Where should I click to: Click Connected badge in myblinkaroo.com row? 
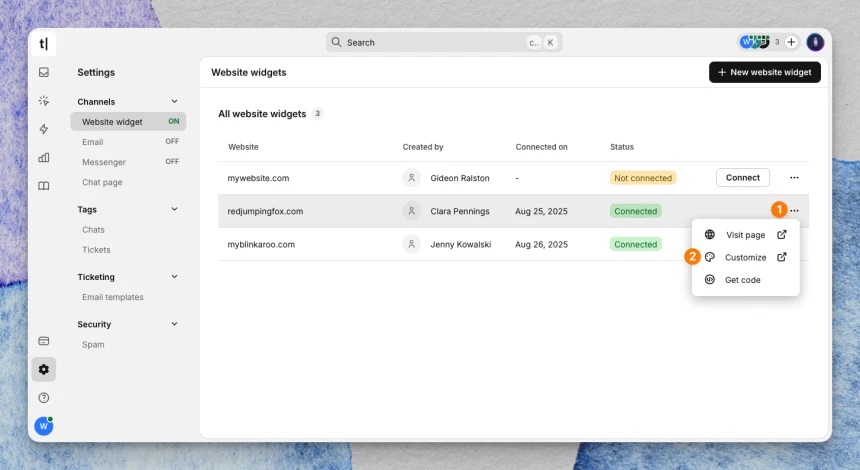tap(636, 244)
